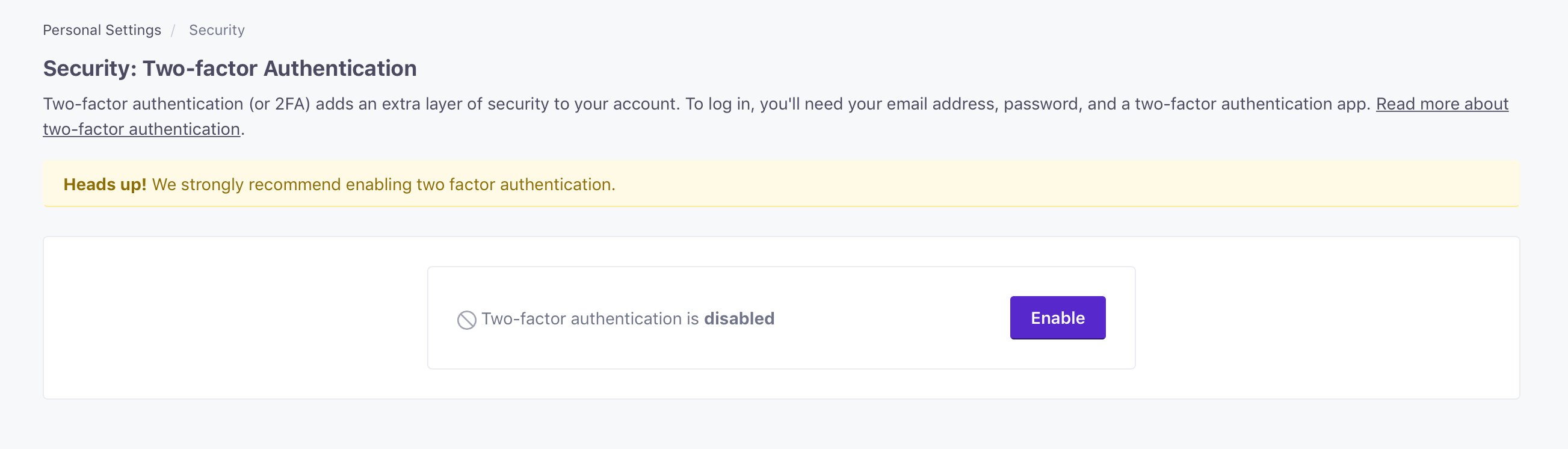Click the breadcrumb slash separator
This screenshot has width=1568, height=449.
pos(173,30)
